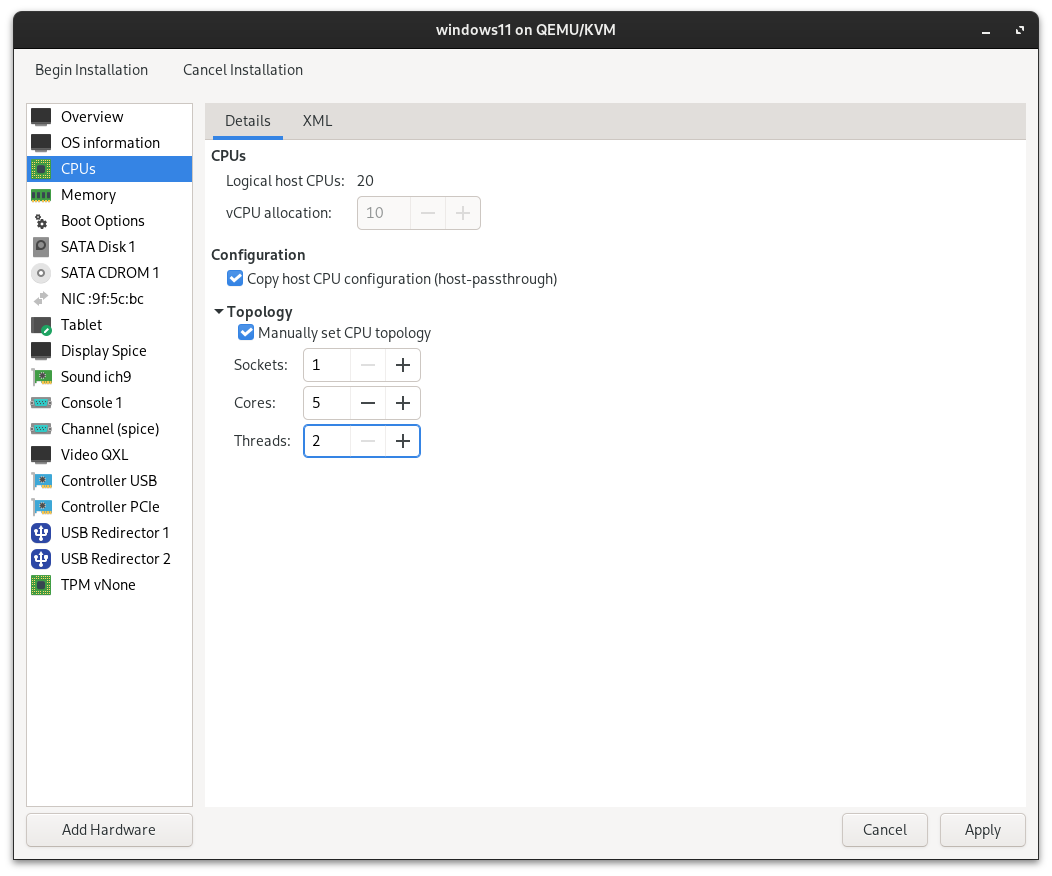The width and height of the screenshot is (1052, 876).
Task: Decrease the Threads count
Action: [x=368, y=441]
